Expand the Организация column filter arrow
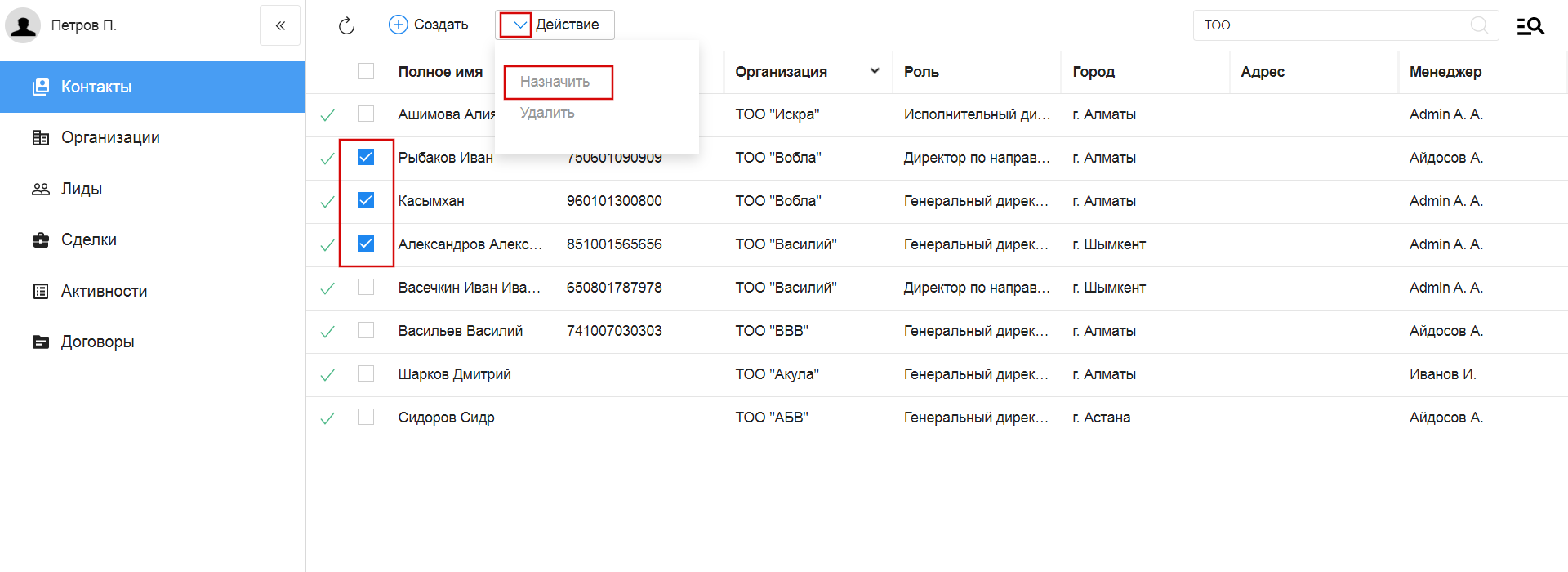 [x=875, y=71]
